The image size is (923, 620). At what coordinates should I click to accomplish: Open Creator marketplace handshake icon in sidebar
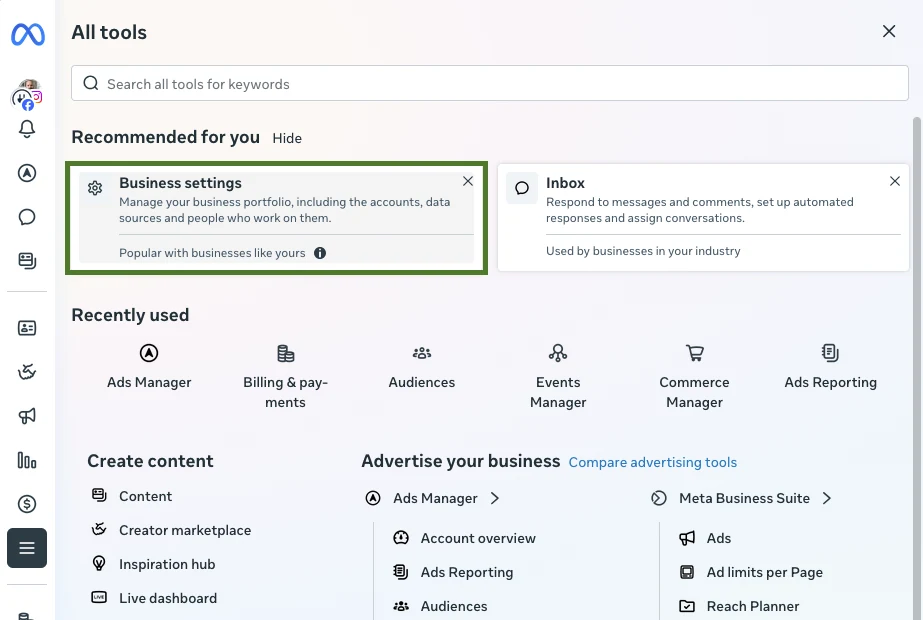point(27,372)
